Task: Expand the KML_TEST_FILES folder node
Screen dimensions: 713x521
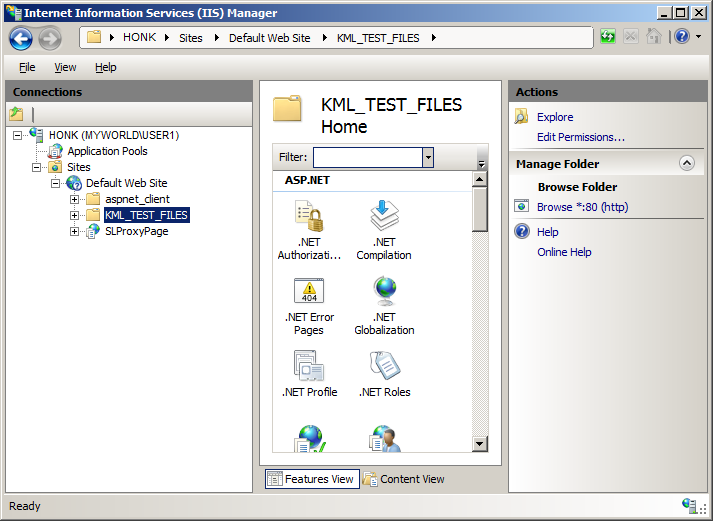Action: point(75,215)
